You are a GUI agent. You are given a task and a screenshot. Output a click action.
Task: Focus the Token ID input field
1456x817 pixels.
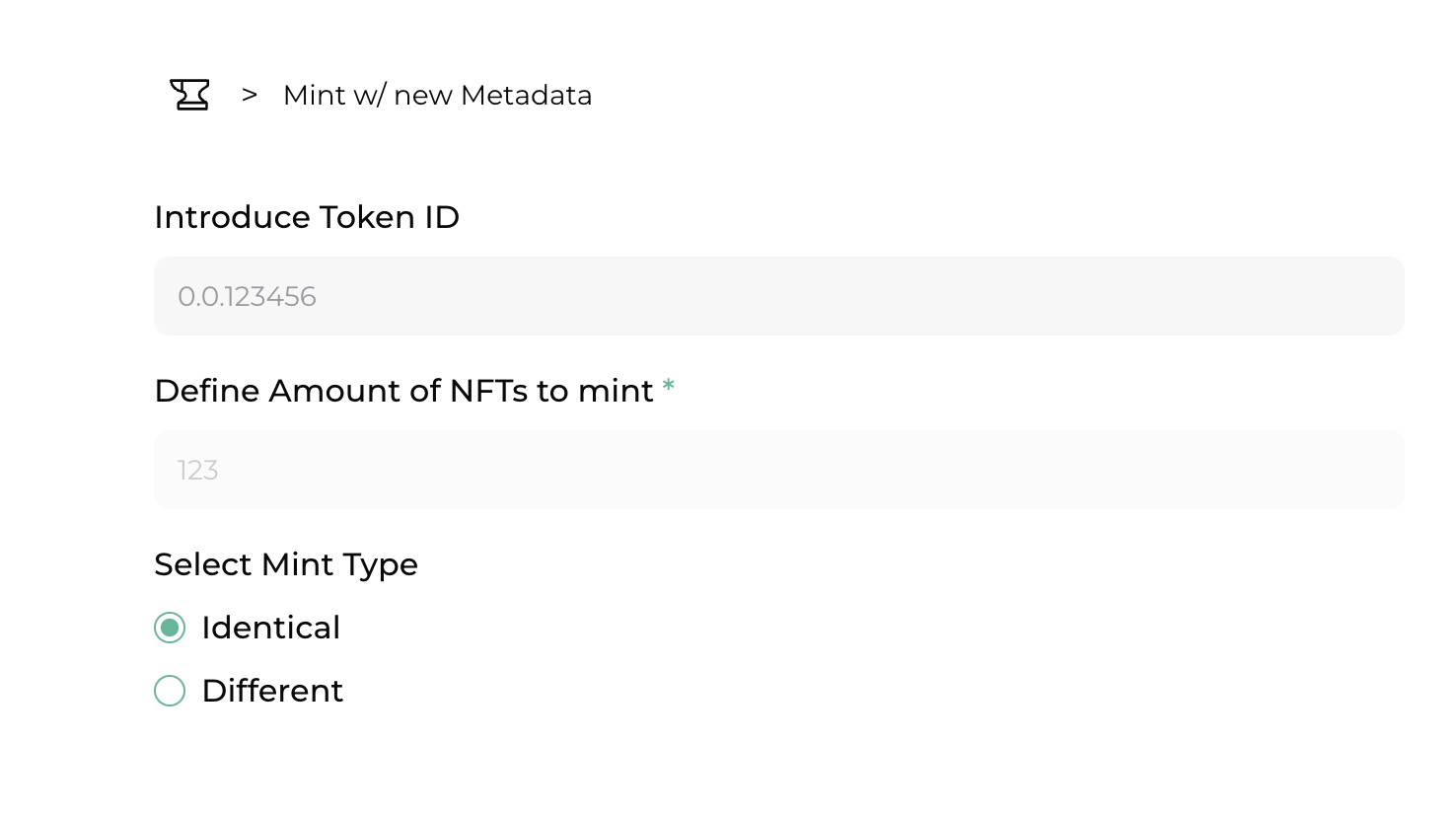click(778, 296)
